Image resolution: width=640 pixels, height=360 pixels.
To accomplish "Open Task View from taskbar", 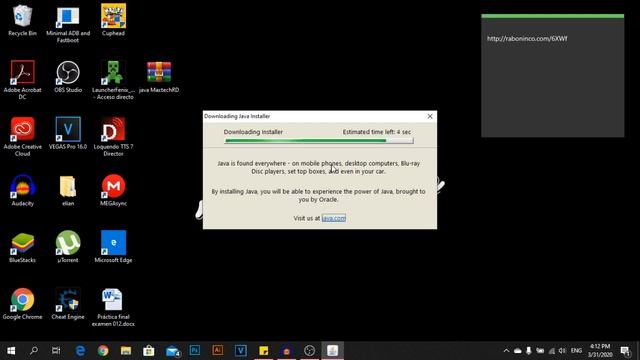I will click(56, 350).
